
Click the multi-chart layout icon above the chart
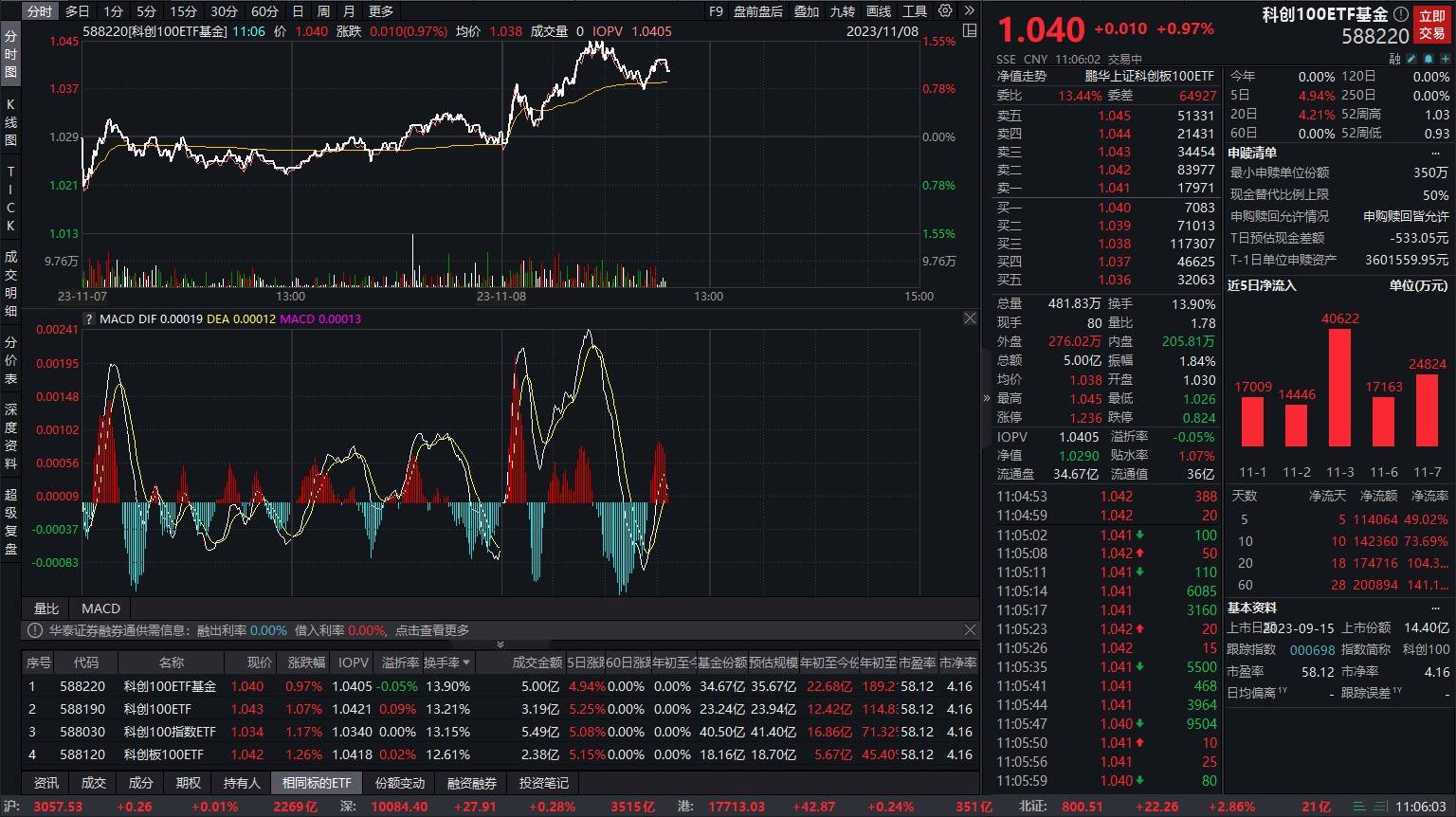970,30
